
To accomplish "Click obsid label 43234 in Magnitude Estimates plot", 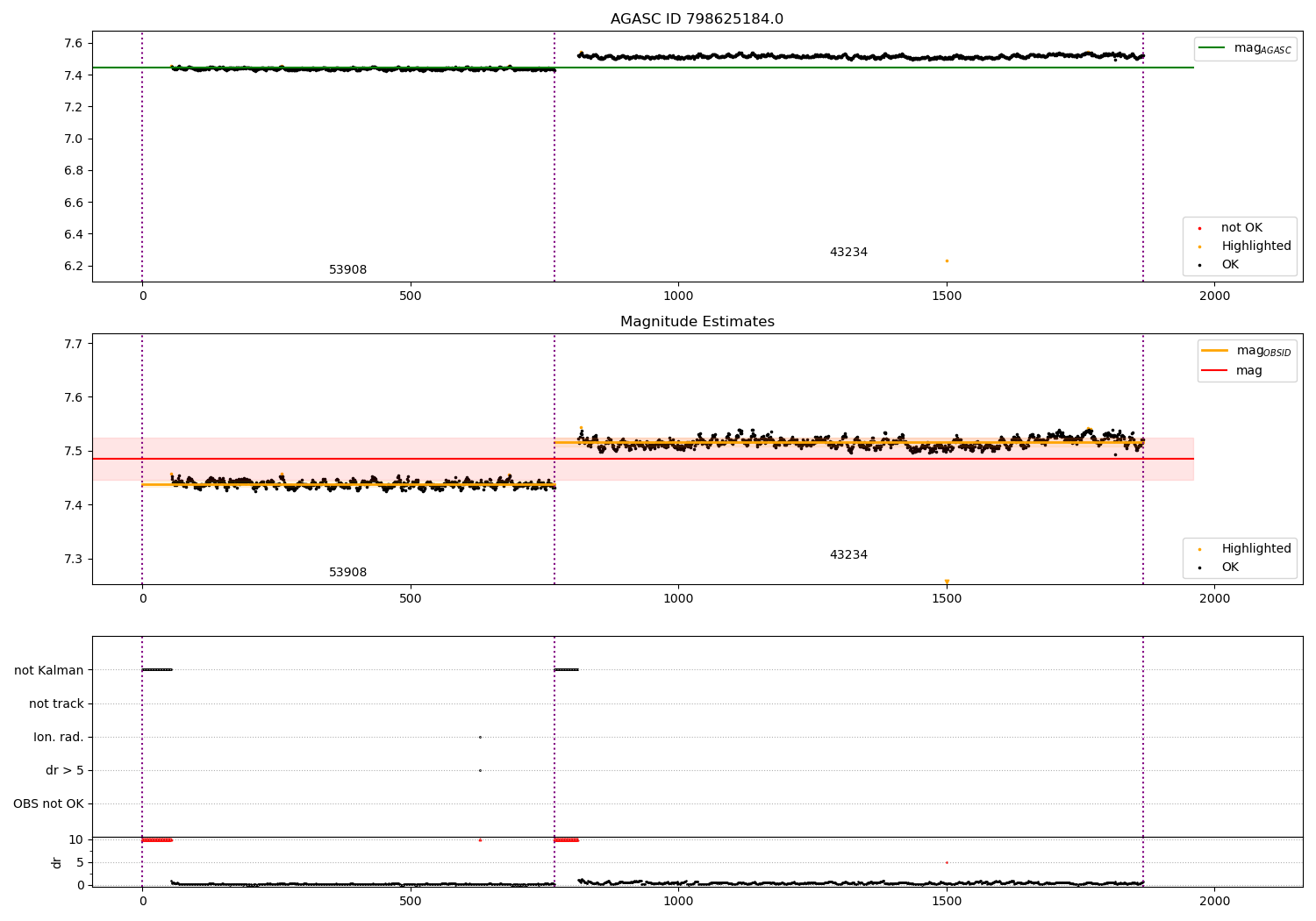I will pos(848,555).
